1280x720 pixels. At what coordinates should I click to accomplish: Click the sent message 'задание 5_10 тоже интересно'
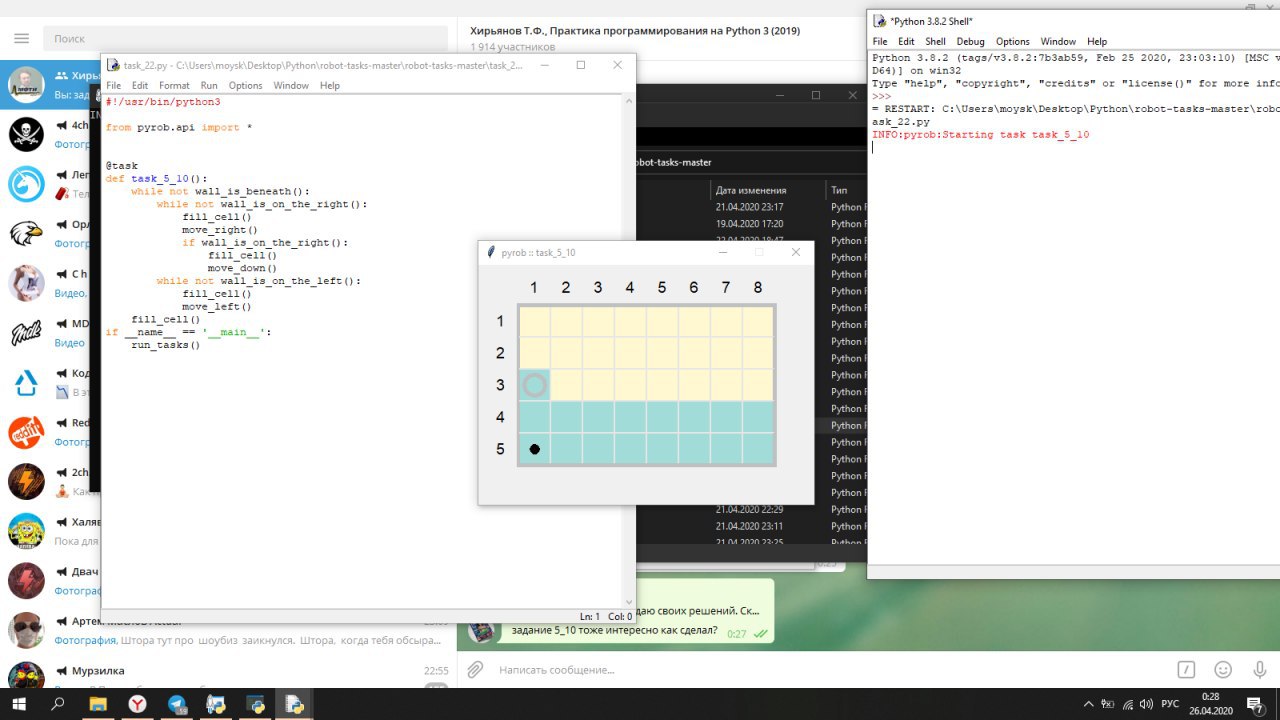click(x=614, y=631)
